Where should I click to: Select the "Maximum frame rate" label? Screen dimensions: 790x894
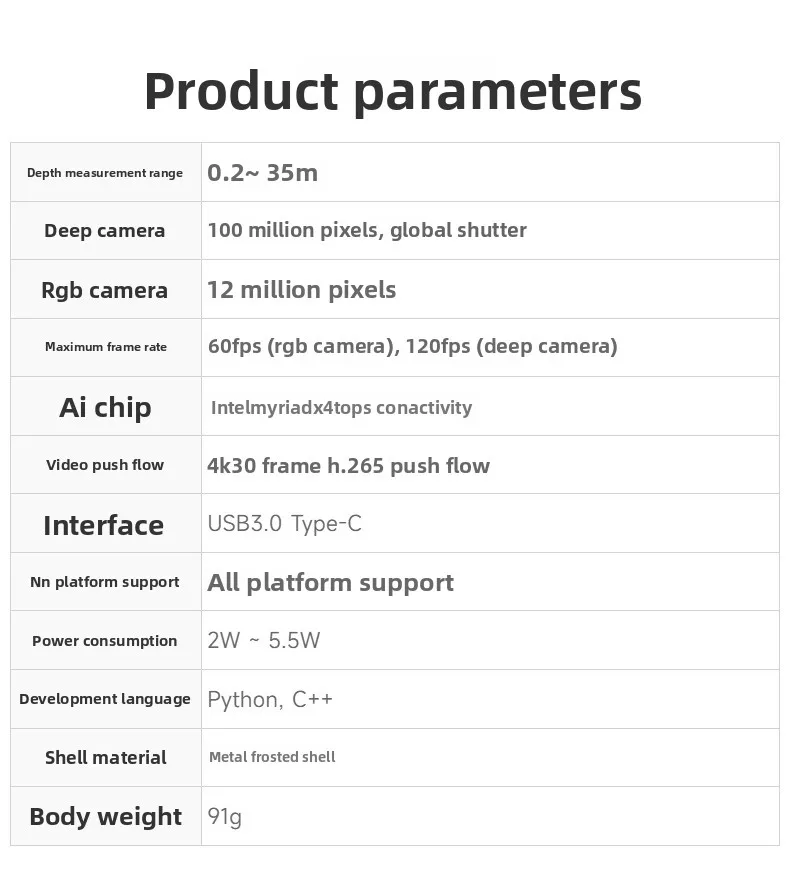(x=105, y=347)
